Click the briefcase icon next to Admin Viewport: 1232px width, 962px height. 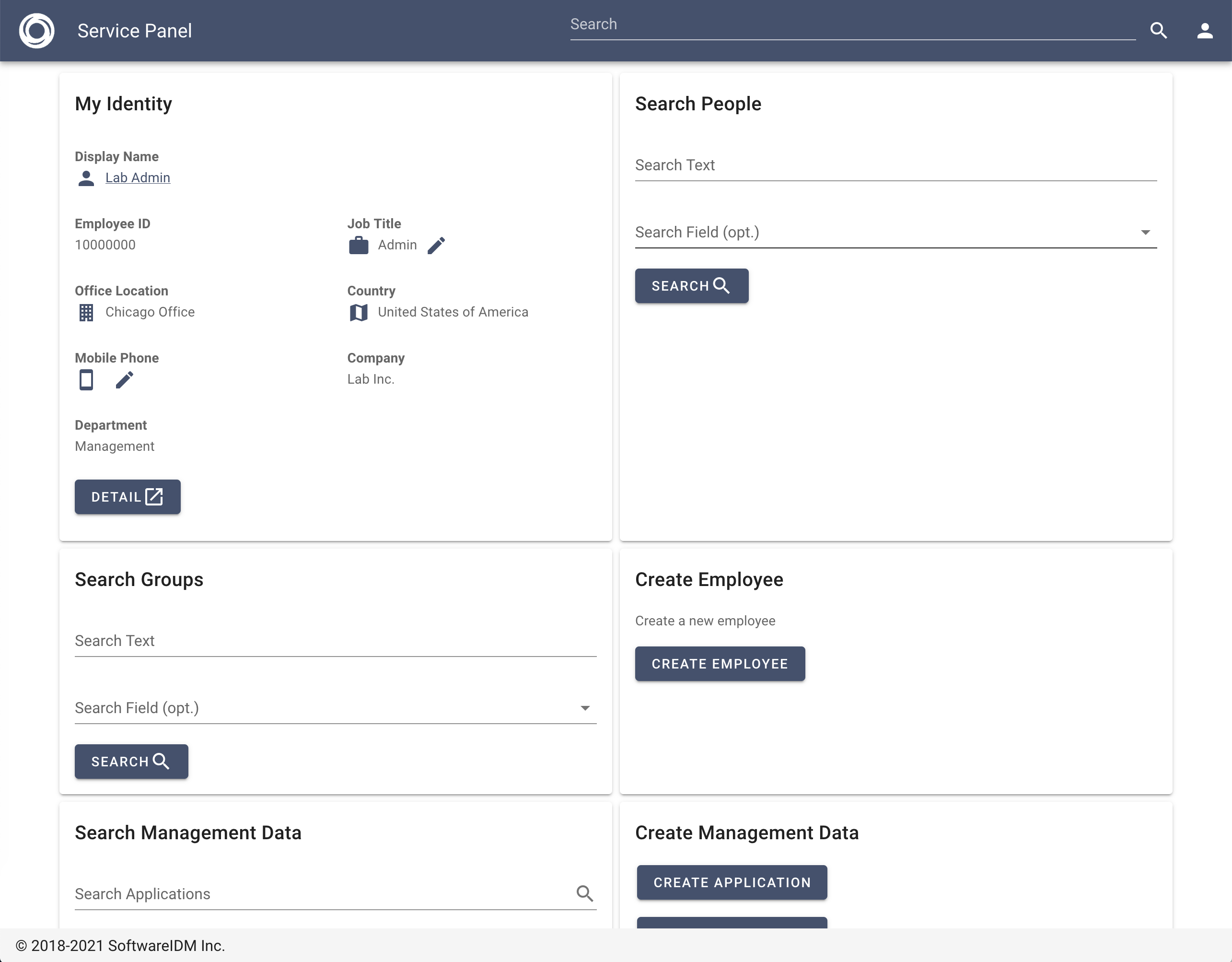[x=359, y=246]
